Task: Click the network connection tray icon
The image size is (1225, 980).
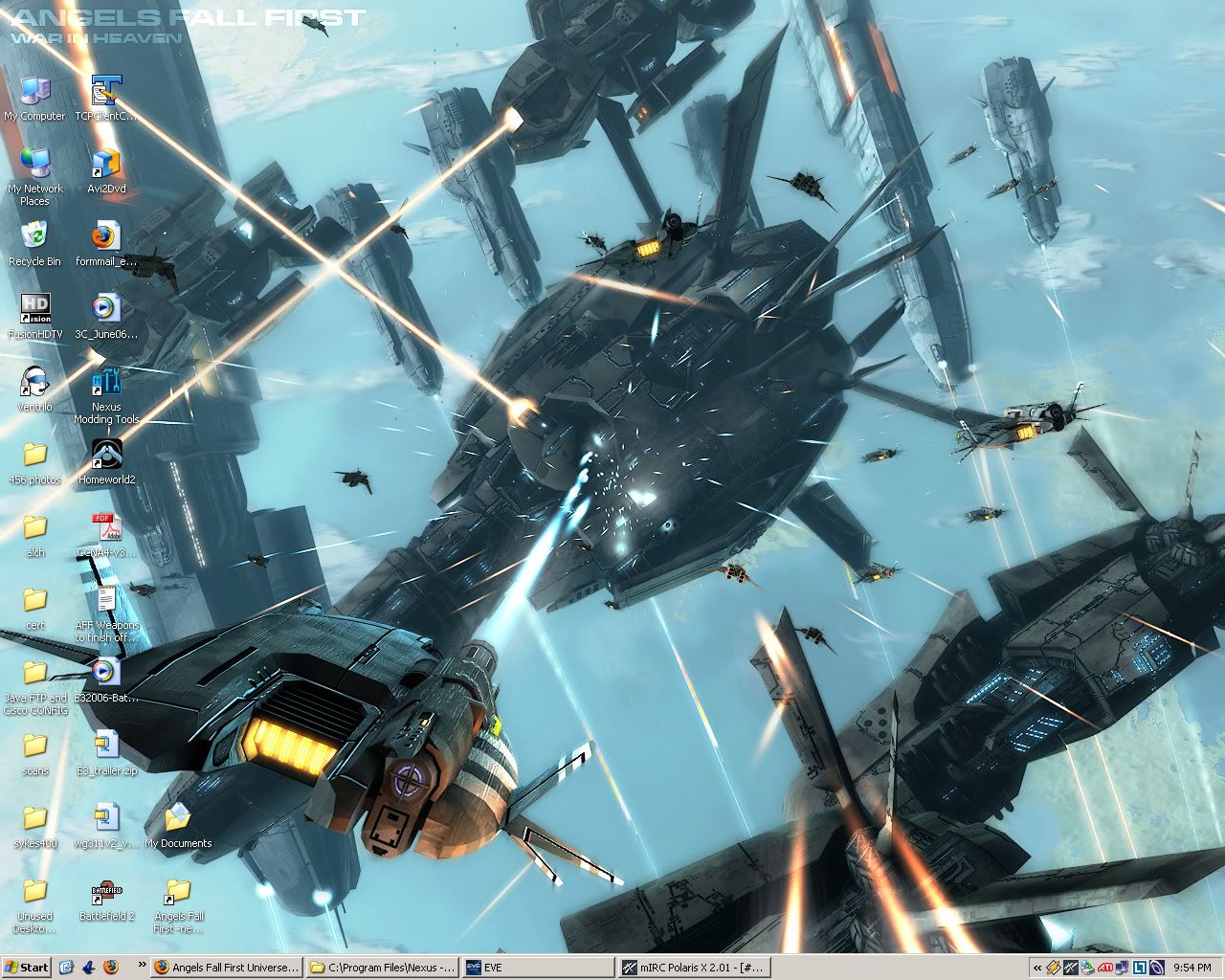Action: coord(1123,968)
